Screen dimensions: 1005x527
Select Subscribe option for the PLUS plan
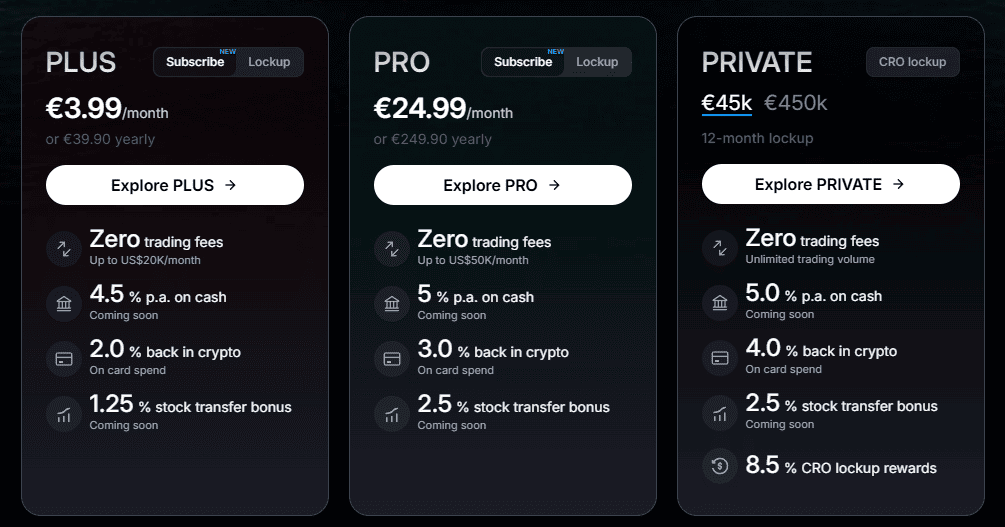[x=195, y=62]
